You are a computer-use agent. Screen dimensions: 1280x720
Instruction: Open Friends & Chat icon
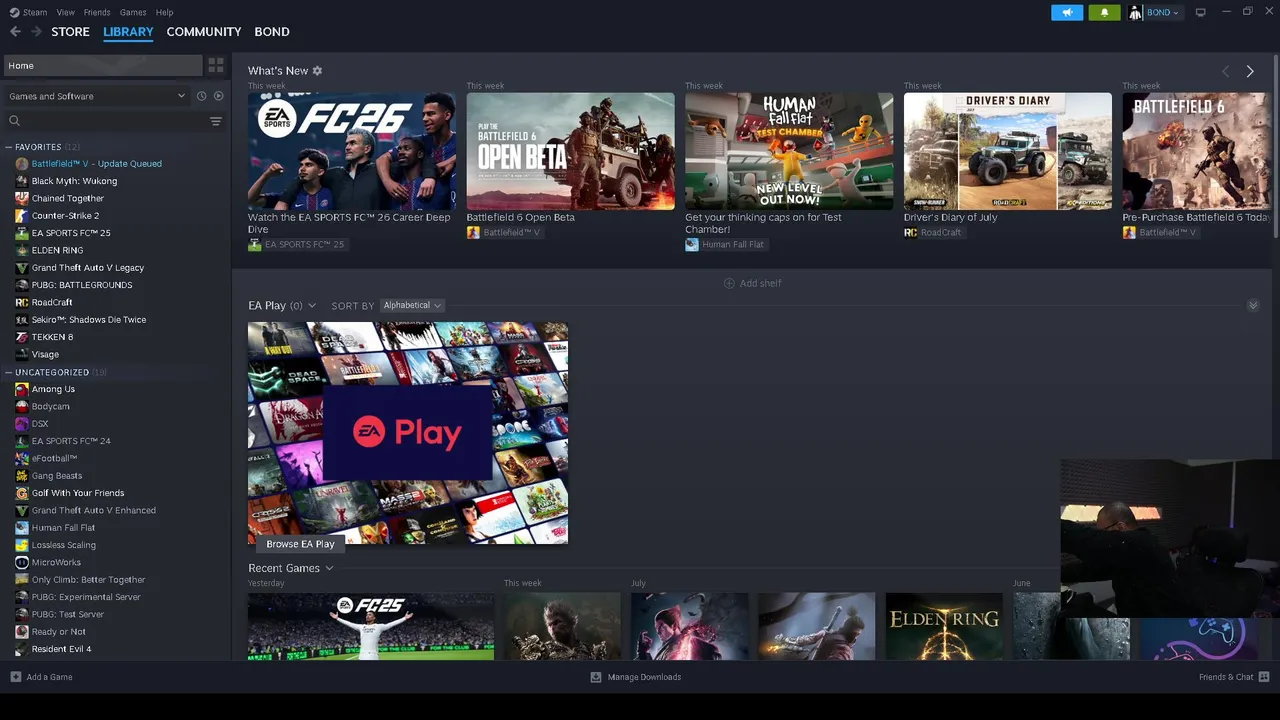click(1264, 677)
